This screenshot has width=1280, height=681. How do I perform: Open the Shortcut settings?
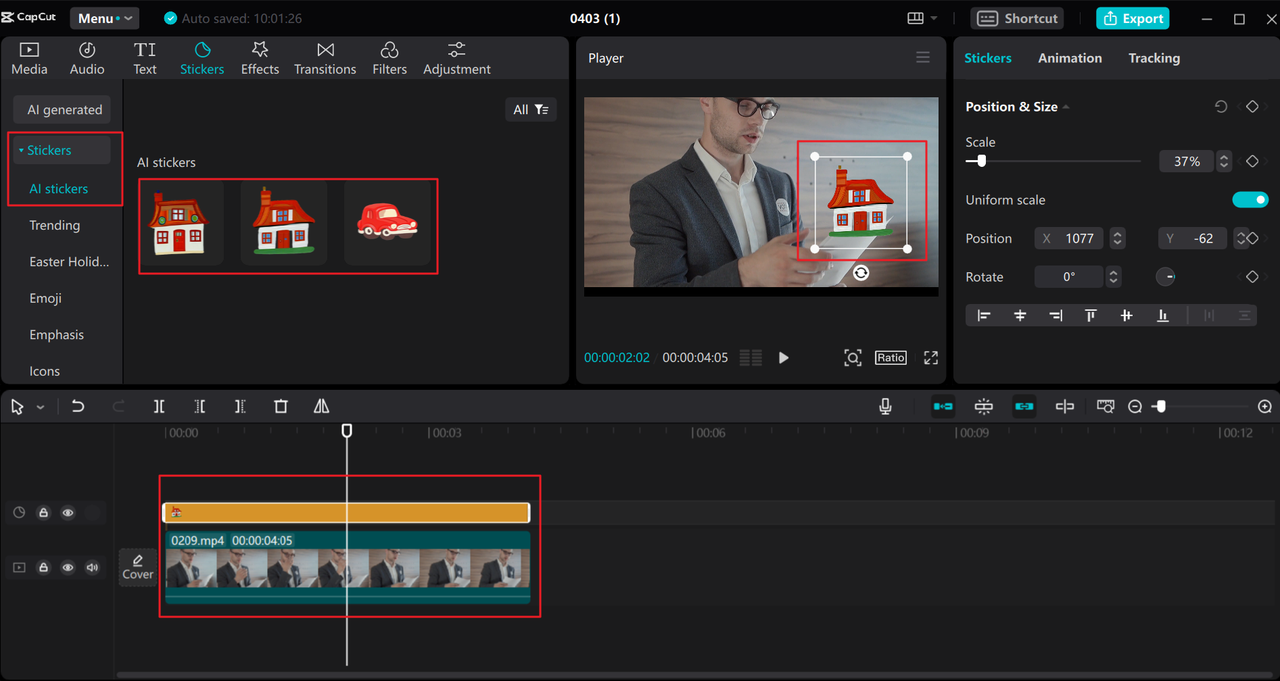pos(1017,18)
